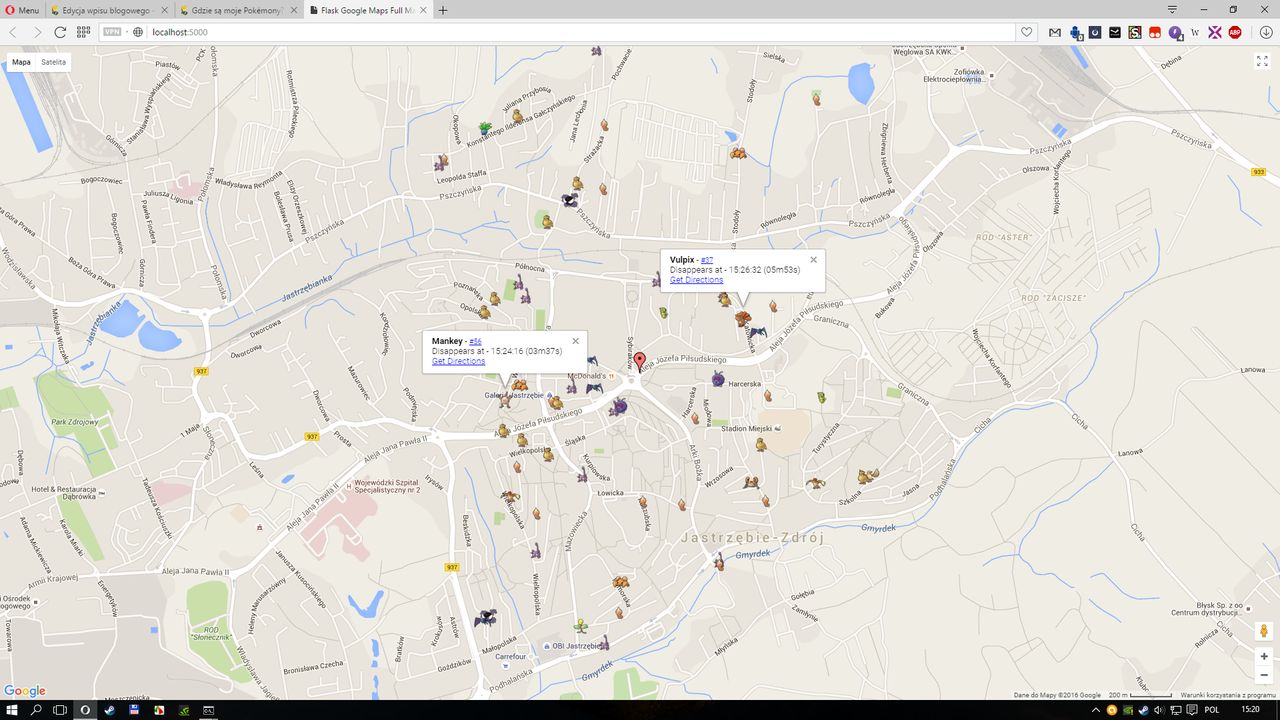Toggle fullscreen map view

(1262, 61)
